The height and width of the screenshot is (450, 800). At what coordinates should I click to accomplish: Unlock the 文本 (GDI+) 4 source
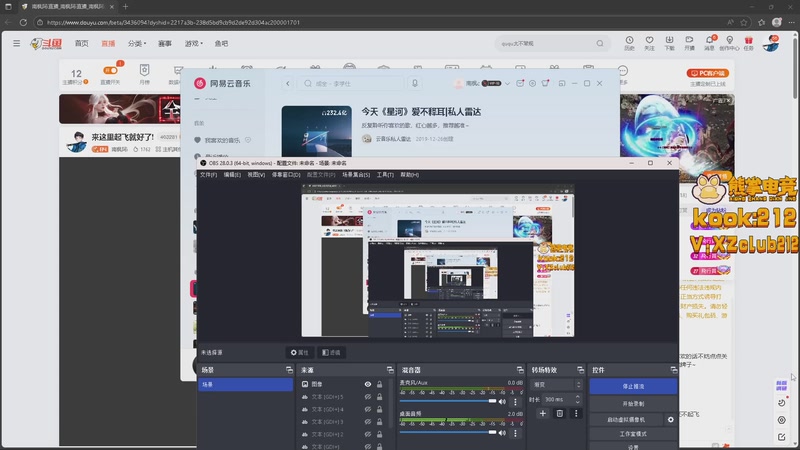click(x=380, y=409)
